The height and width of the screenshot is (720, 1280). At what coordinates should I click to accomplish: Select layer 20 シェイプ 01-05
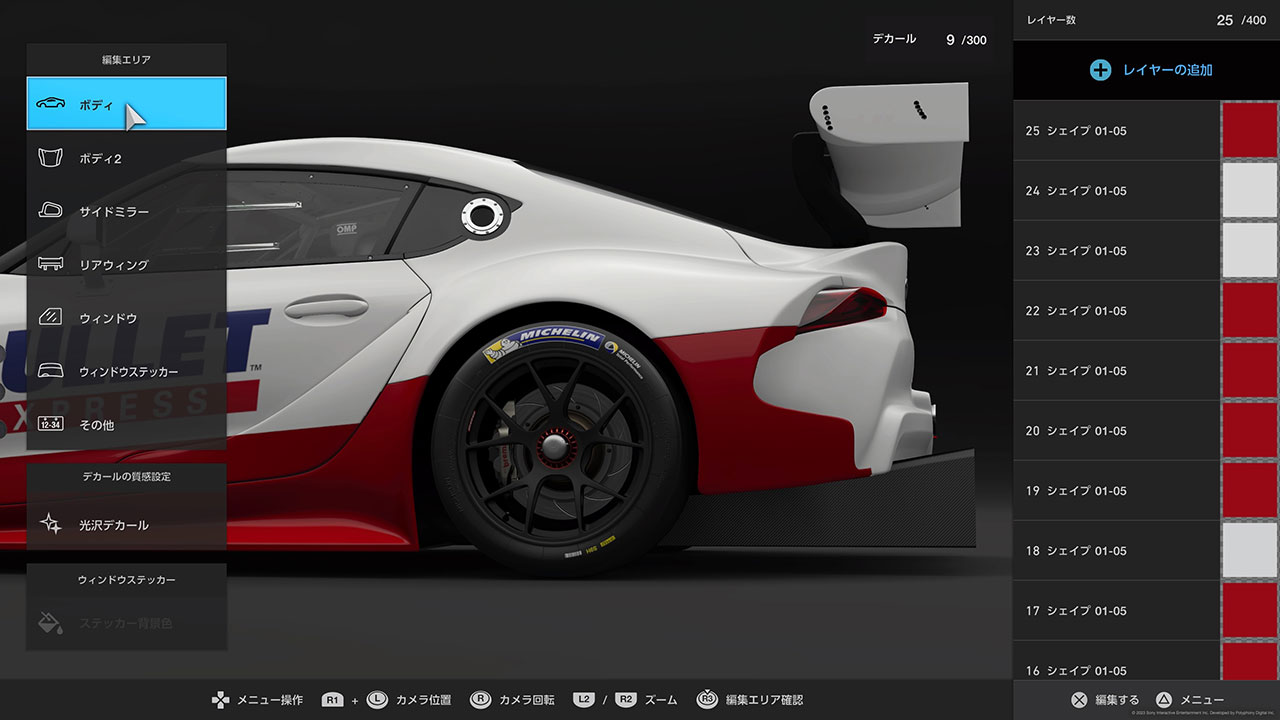pos(1146,430)
